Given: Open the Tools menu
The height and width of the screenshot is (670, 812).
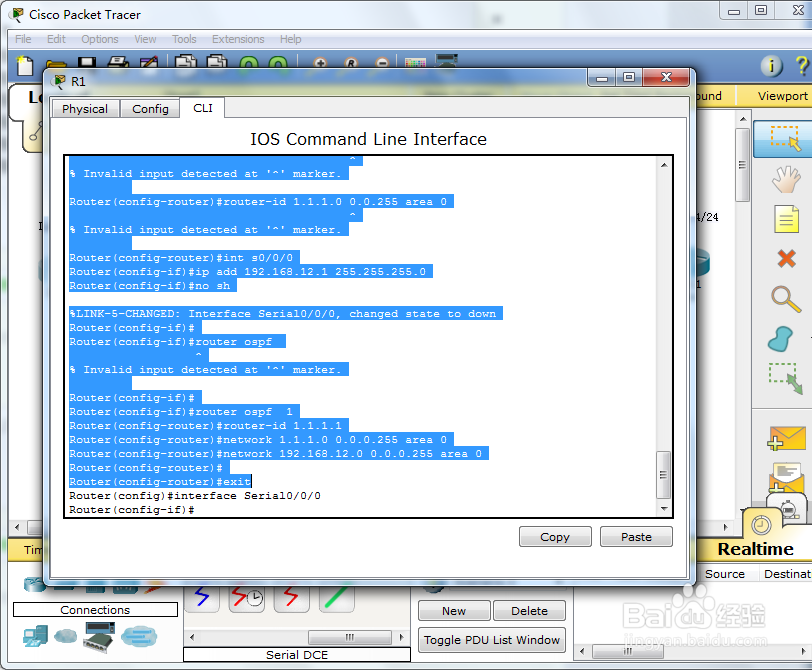Looking at the screenshot, I should [184, 39].
